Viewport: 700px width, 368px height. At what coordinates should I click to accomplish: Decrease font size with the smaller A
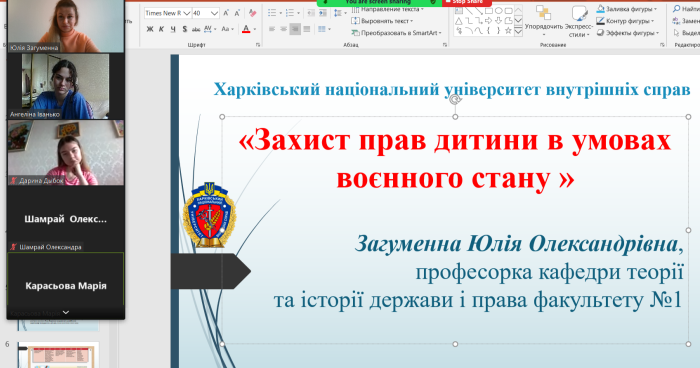[237, 13]
